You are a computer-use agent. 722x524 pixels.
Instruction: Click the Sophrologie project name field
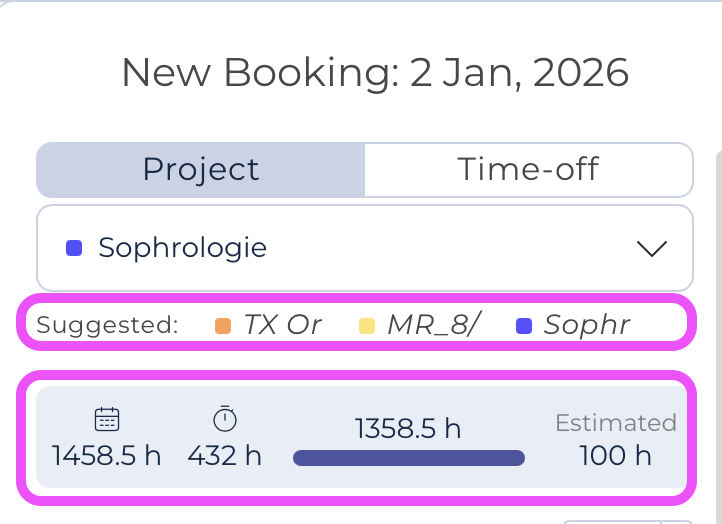pos(182,248)
